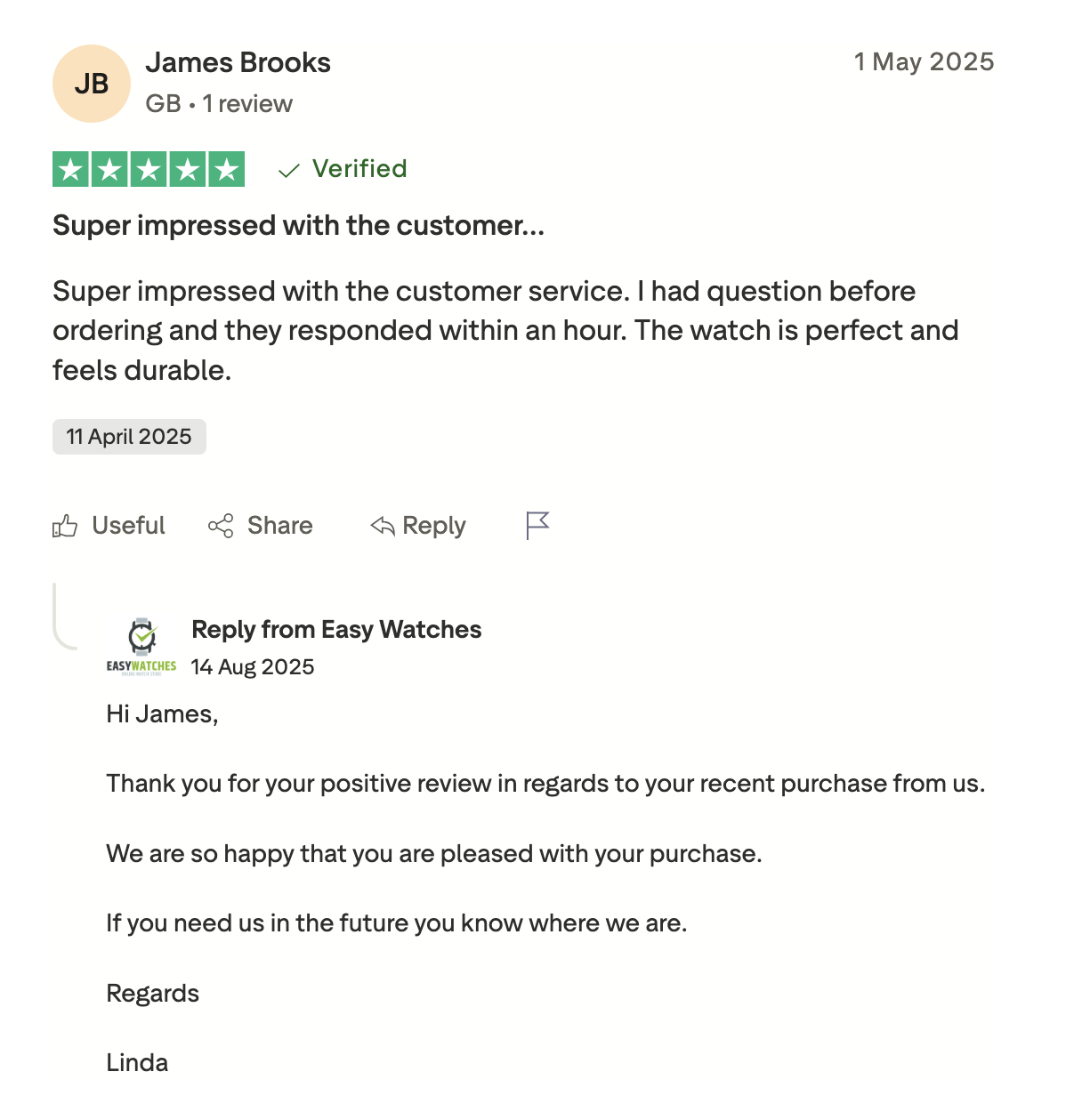Open the JB reviewer avatar

coord(92,84)
